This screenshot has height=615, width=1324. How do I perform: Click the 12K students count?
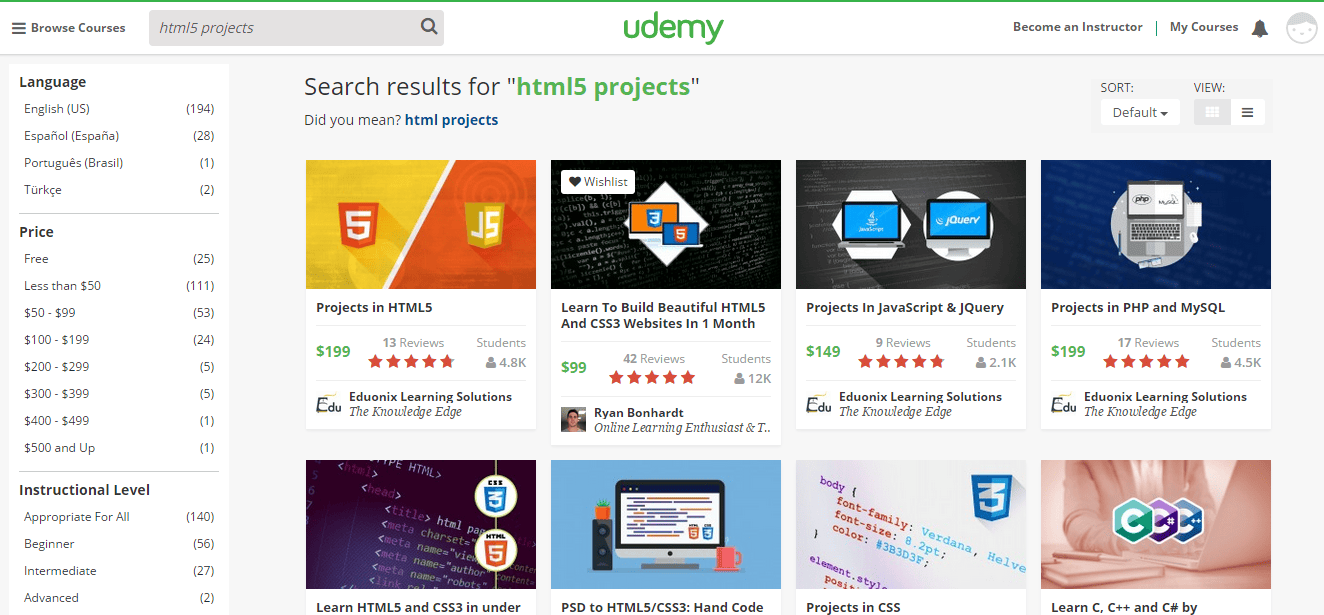pos(752,378)
